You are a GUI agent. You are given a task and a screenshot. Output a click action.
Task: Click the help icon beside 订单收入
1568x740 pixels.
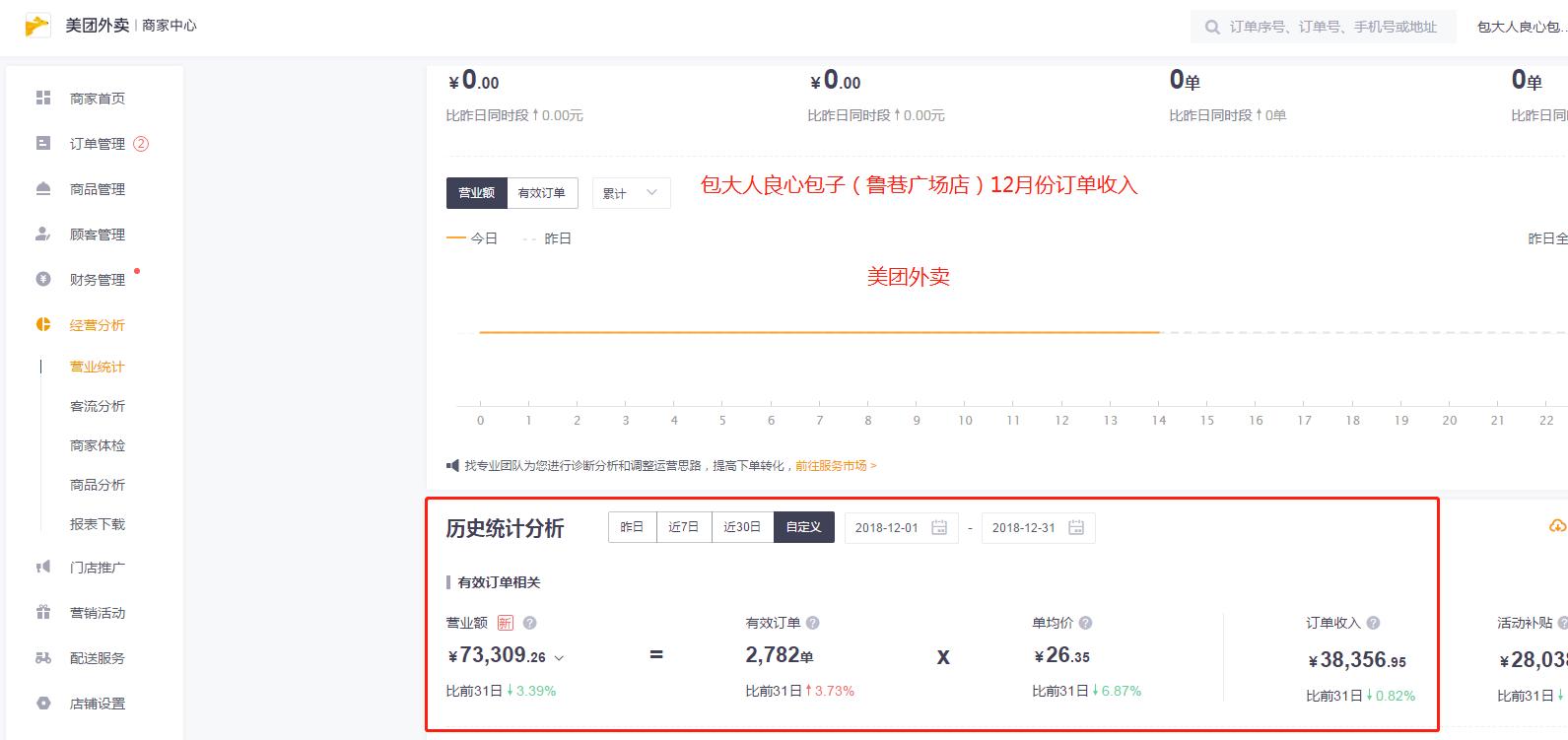click(x=1374, y=623)
